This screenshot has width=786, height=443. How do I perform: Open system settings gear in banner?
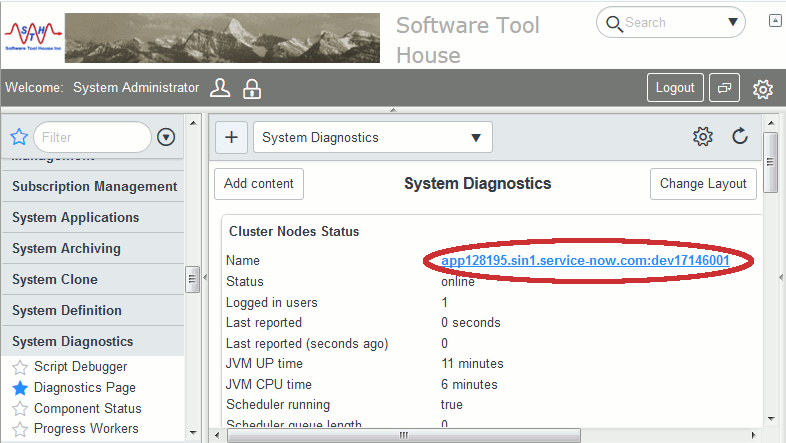(x=762, y=89)
